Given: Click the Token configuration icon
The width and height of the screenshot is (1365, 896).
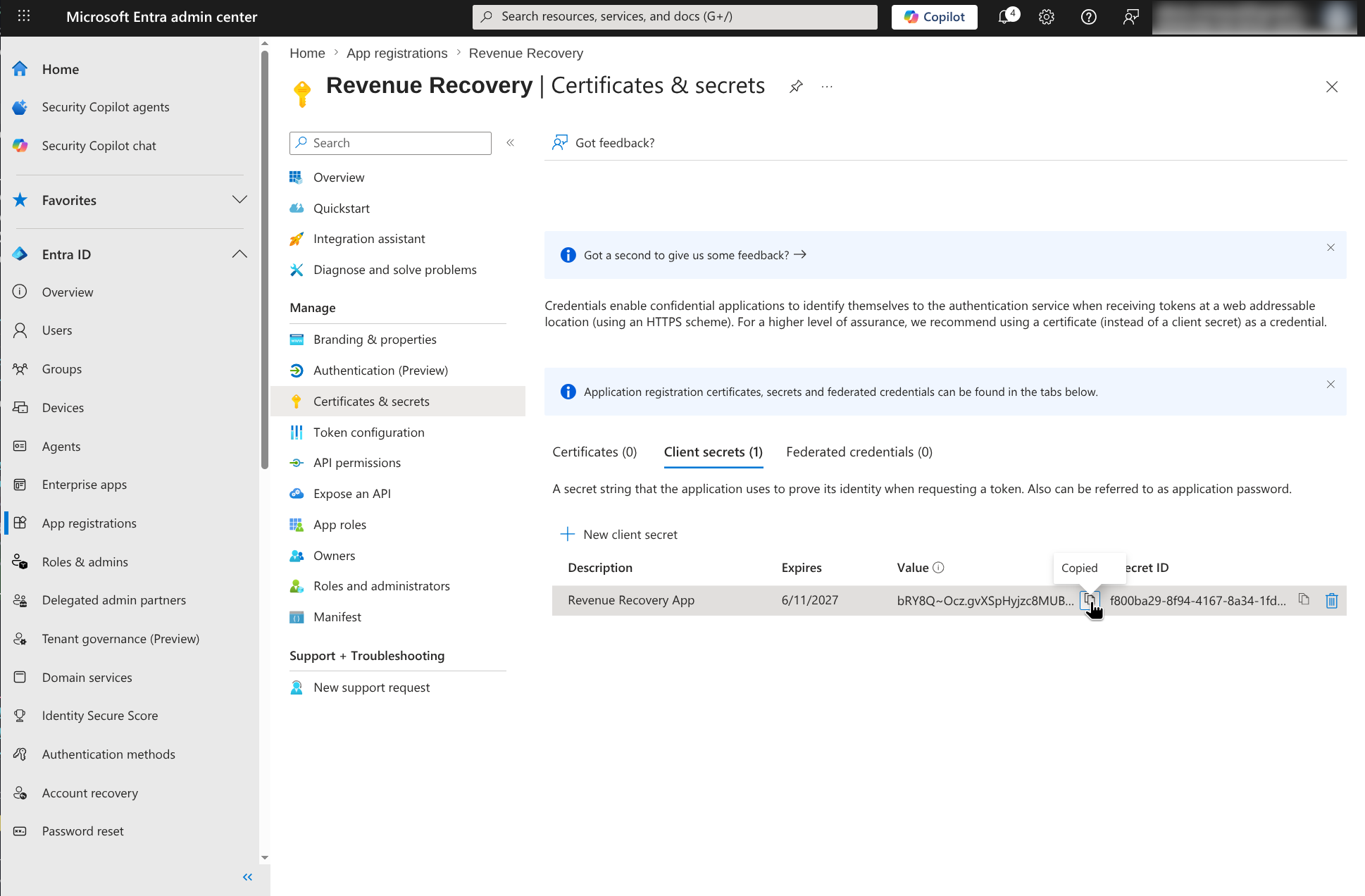Looking at the screenshot, I should click(297, 433).
